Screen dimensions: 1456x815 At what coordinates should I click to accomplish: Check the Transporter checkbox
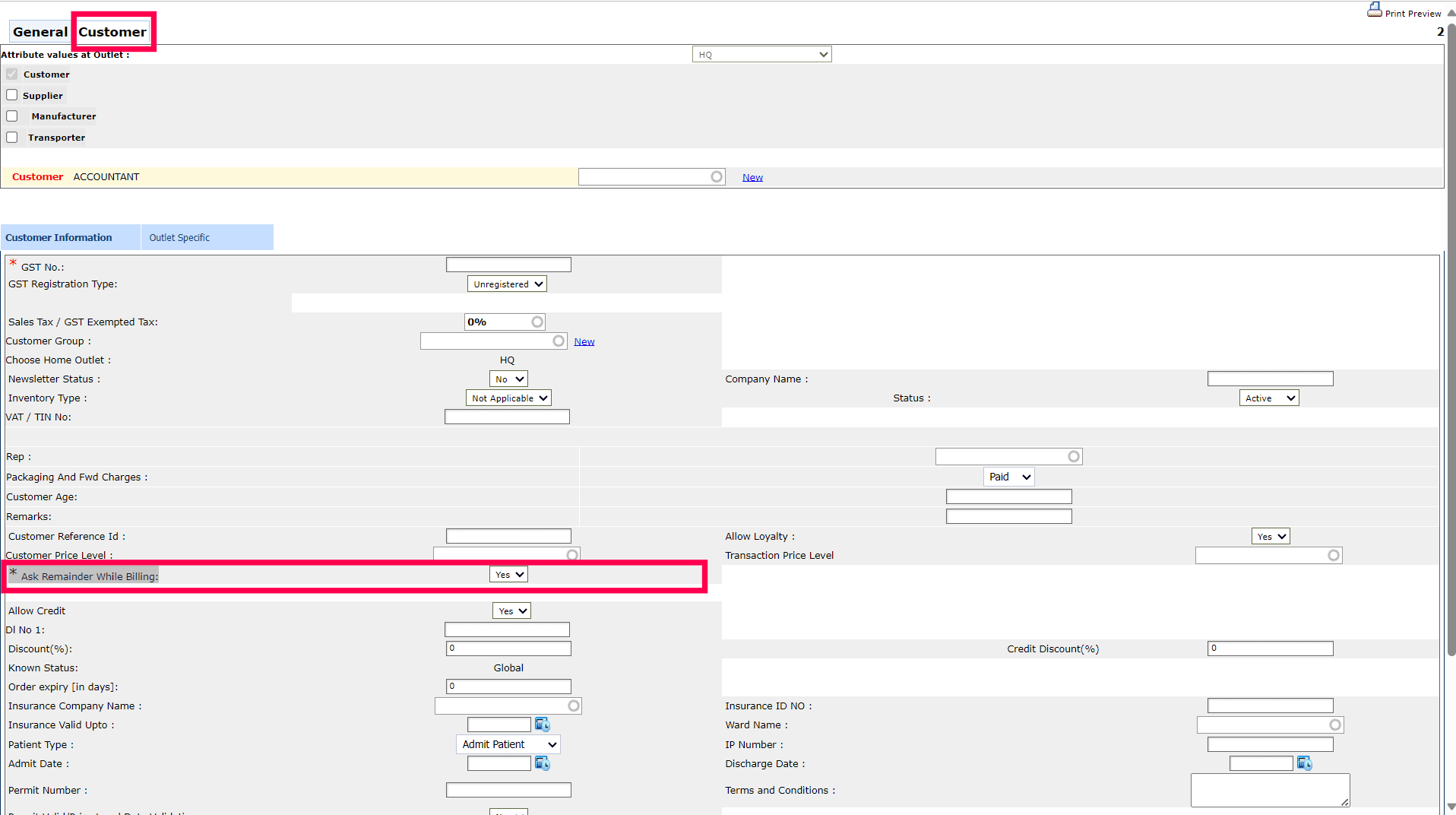(12, 138)
